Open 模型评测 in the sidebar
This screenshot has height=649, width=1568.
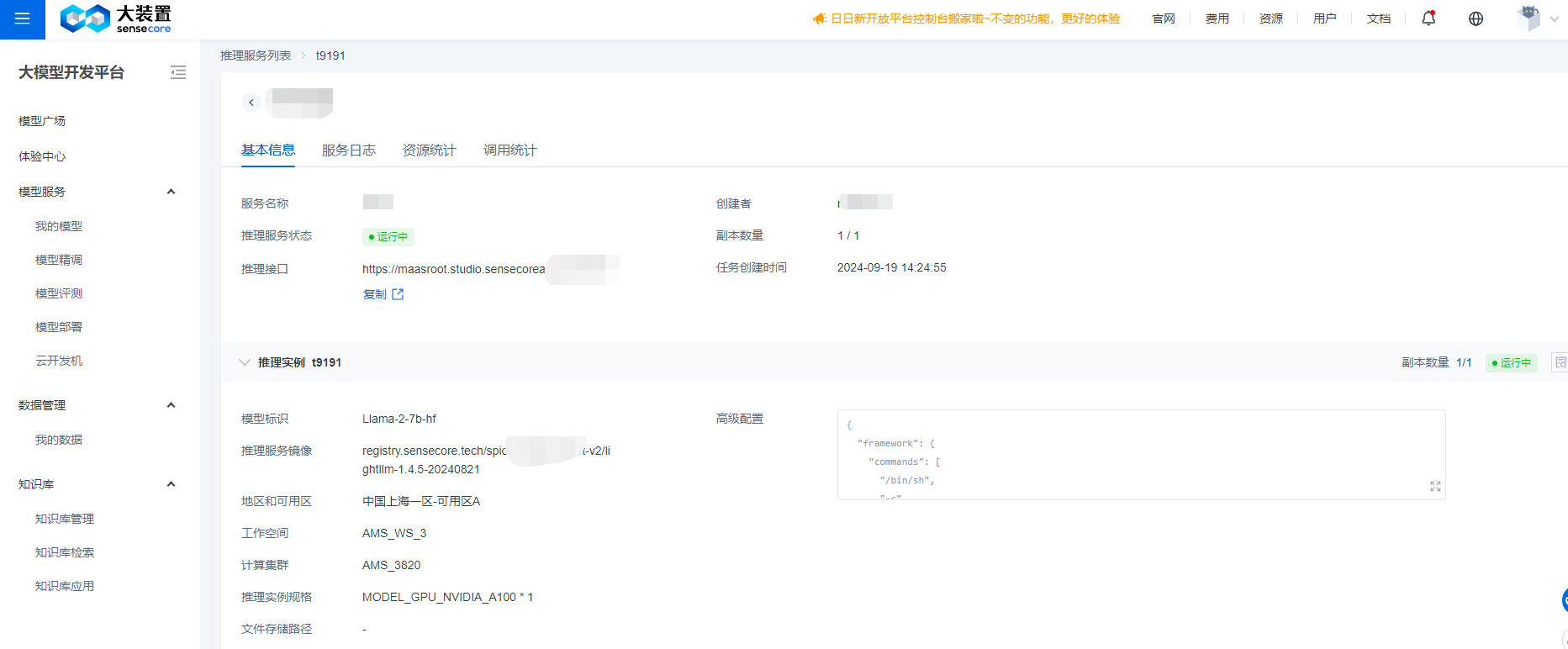[x=59, y=293]
